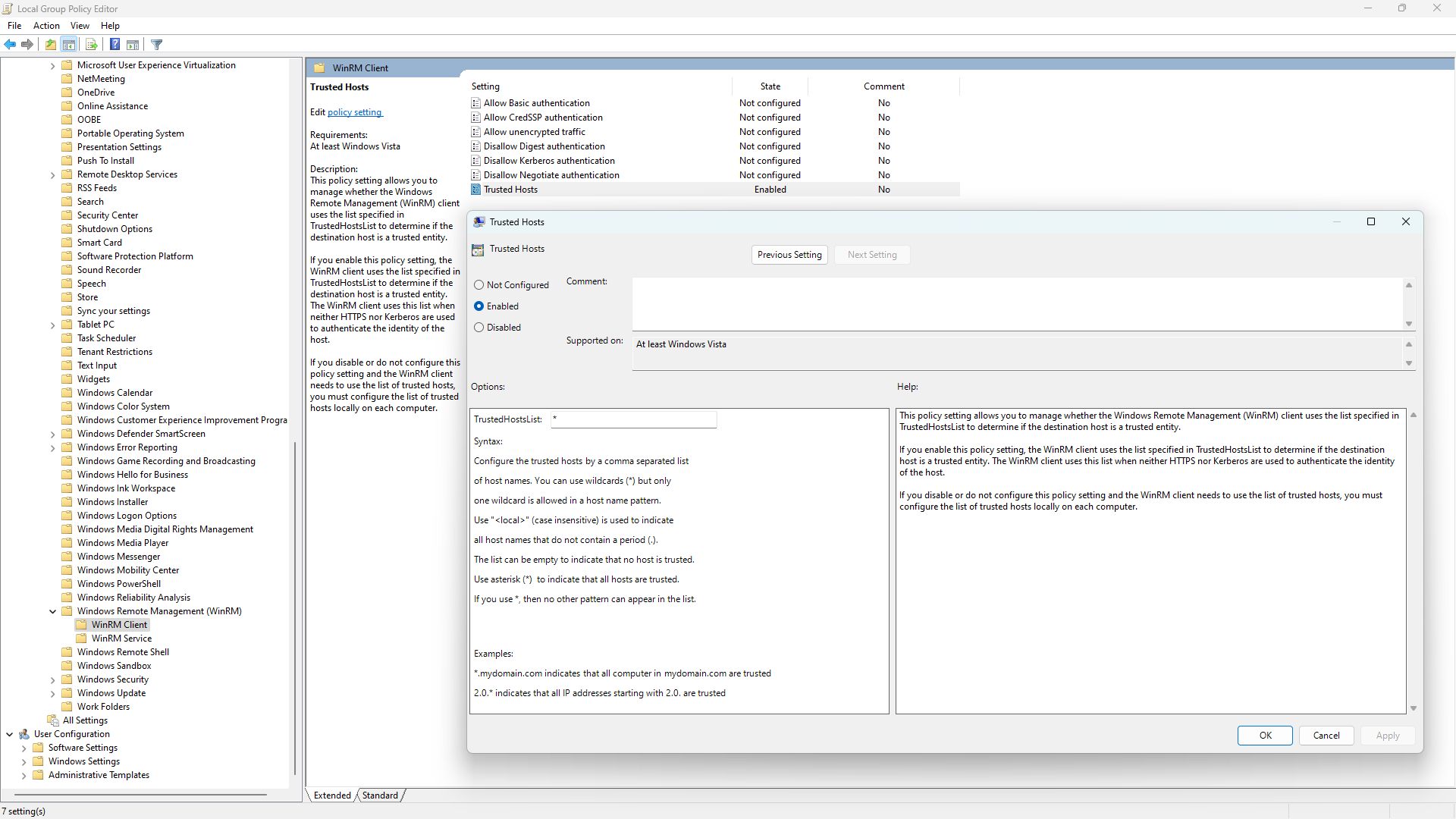The width and height of the screenshot is (1456, 819).
Task: Click the All Settings icon in tree
Action: 53,720
